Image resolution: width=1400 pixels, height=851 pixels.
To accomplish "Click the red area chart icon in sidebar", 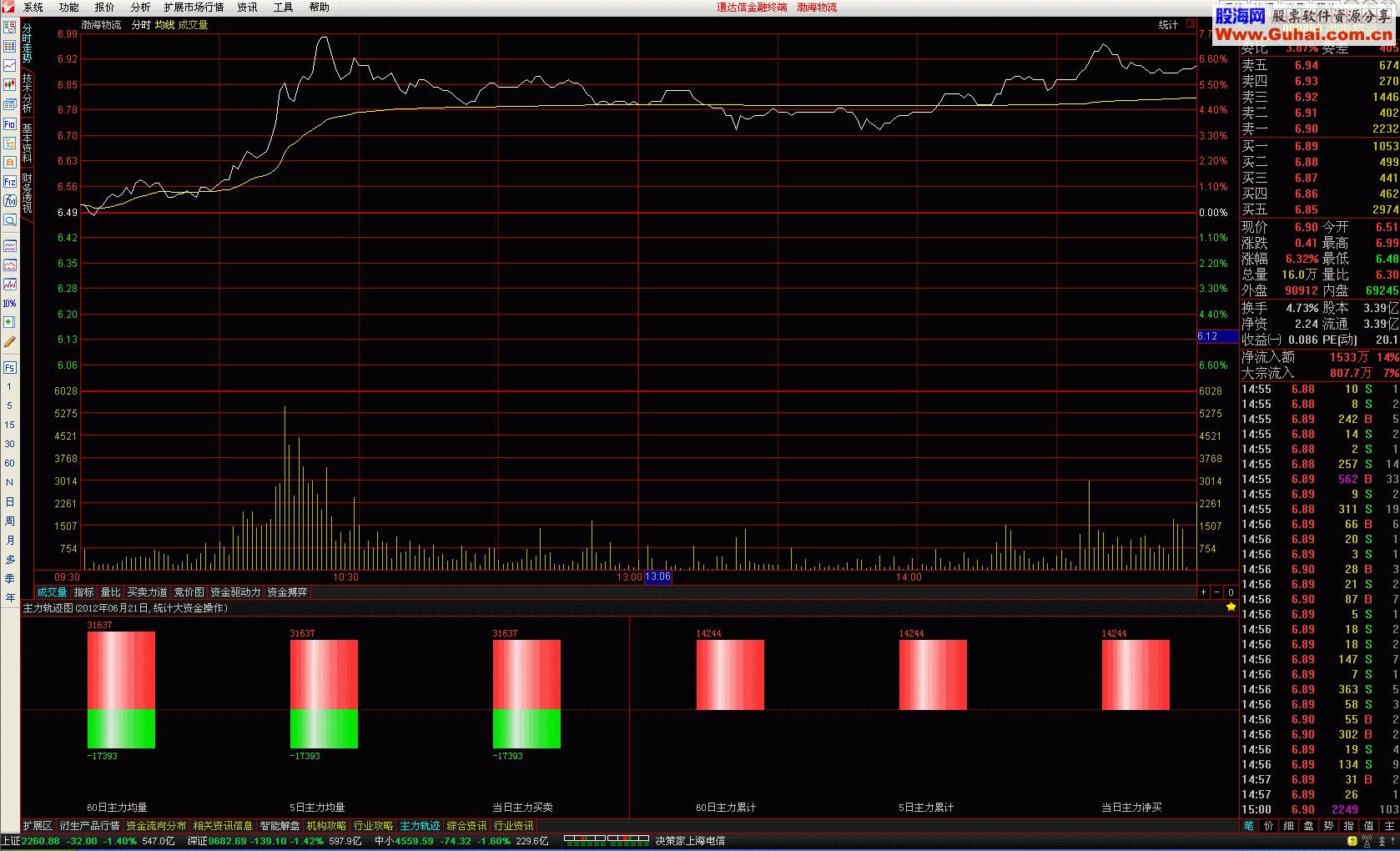I will pos(10,265).
